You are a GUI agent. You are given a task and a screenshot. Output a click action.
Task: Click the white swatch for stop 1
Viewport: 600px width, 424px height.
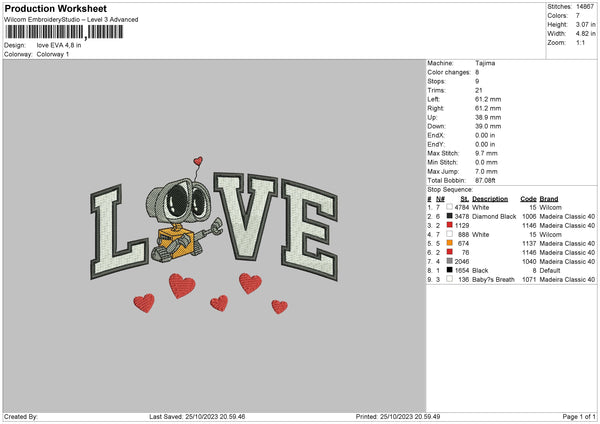tap(450, 207)
